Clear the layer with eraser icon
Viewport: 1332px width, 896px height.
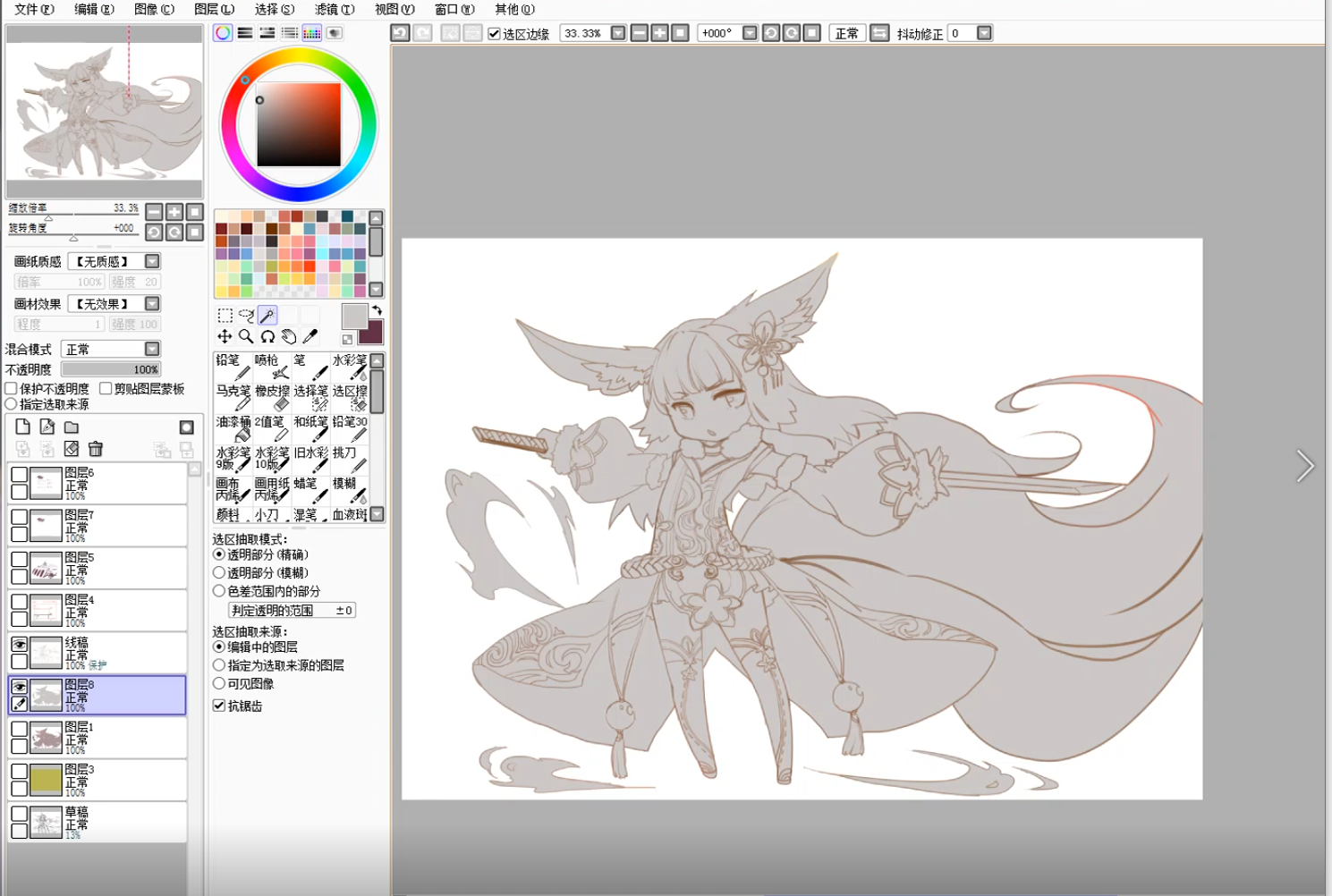click(72, 449)
